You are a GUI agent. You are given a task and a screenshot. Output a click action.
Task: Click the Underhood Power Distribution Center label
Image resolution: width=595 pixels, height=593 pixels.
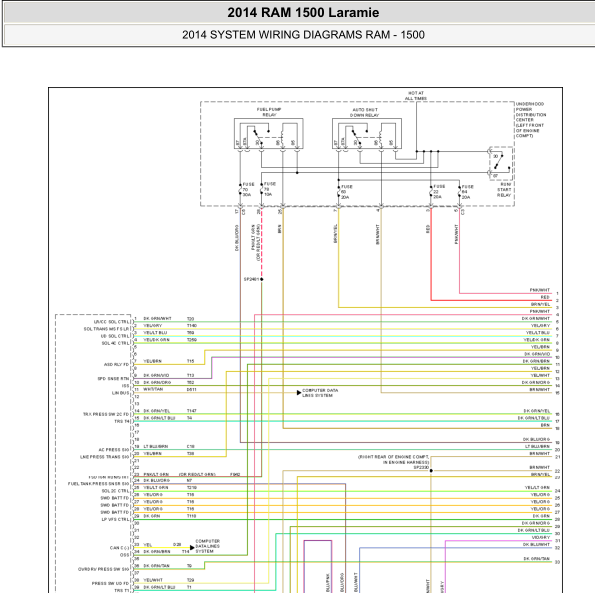[x=531, y=120]
